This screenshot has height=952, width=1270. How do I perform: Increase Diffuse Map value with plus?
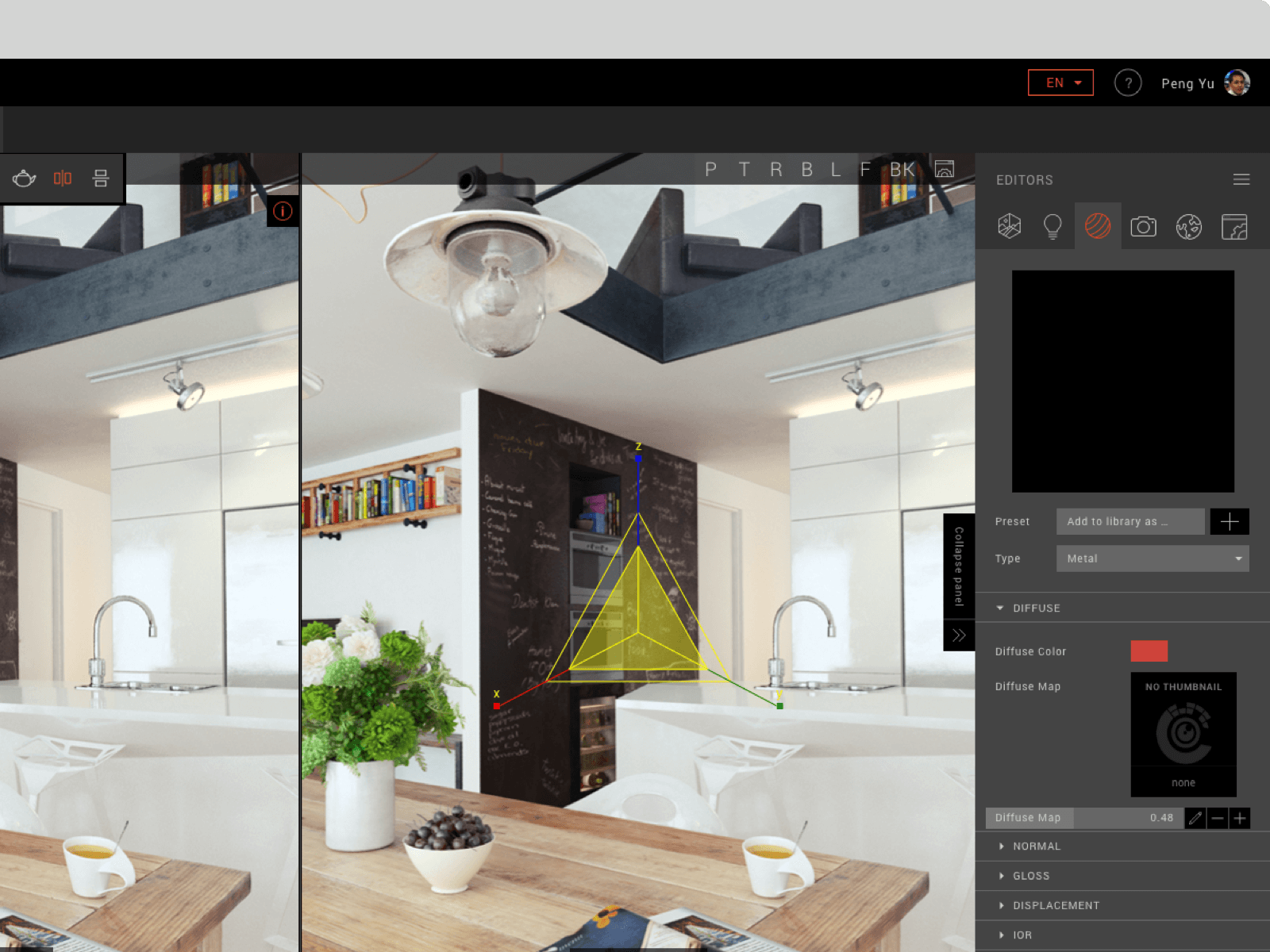click(x=1240, y=818)
